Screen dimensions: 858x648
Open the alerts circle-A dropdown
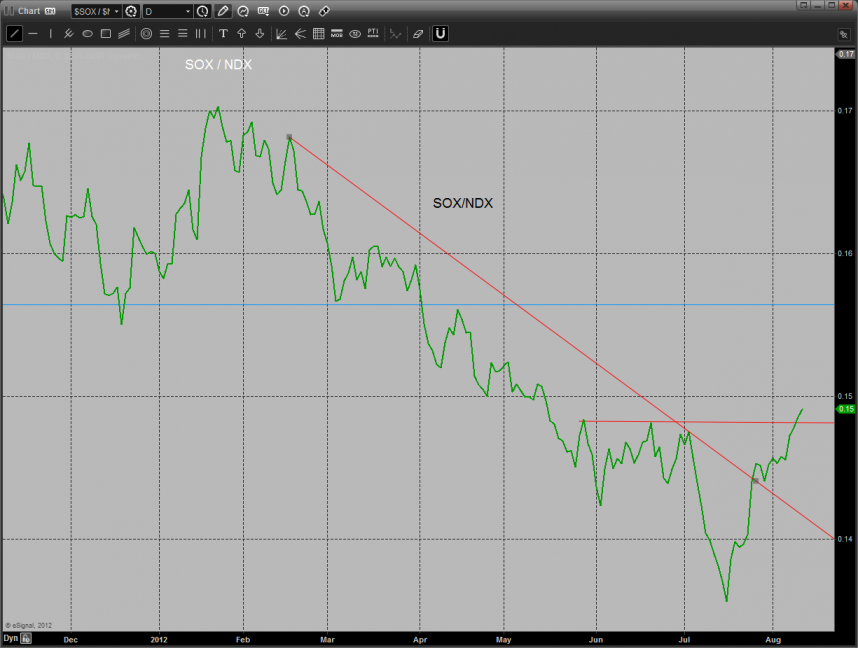pyautogui.click(x=304, y=11)
